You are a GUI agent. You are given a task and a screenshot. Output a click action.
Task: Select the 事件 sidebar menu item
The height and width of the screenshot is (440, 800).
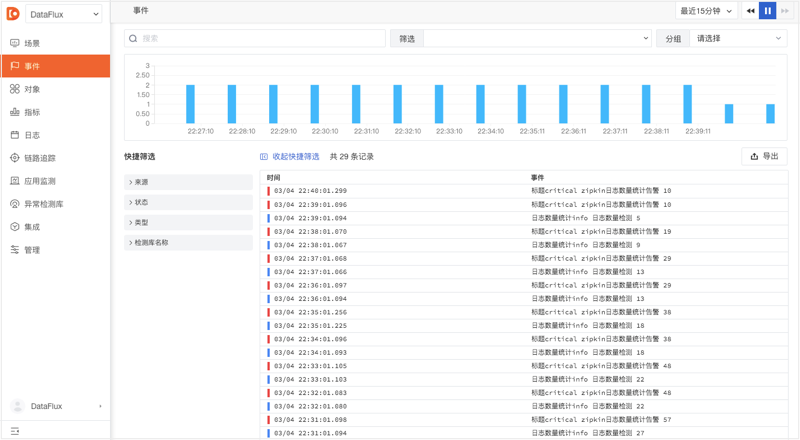tap(55, 66)
